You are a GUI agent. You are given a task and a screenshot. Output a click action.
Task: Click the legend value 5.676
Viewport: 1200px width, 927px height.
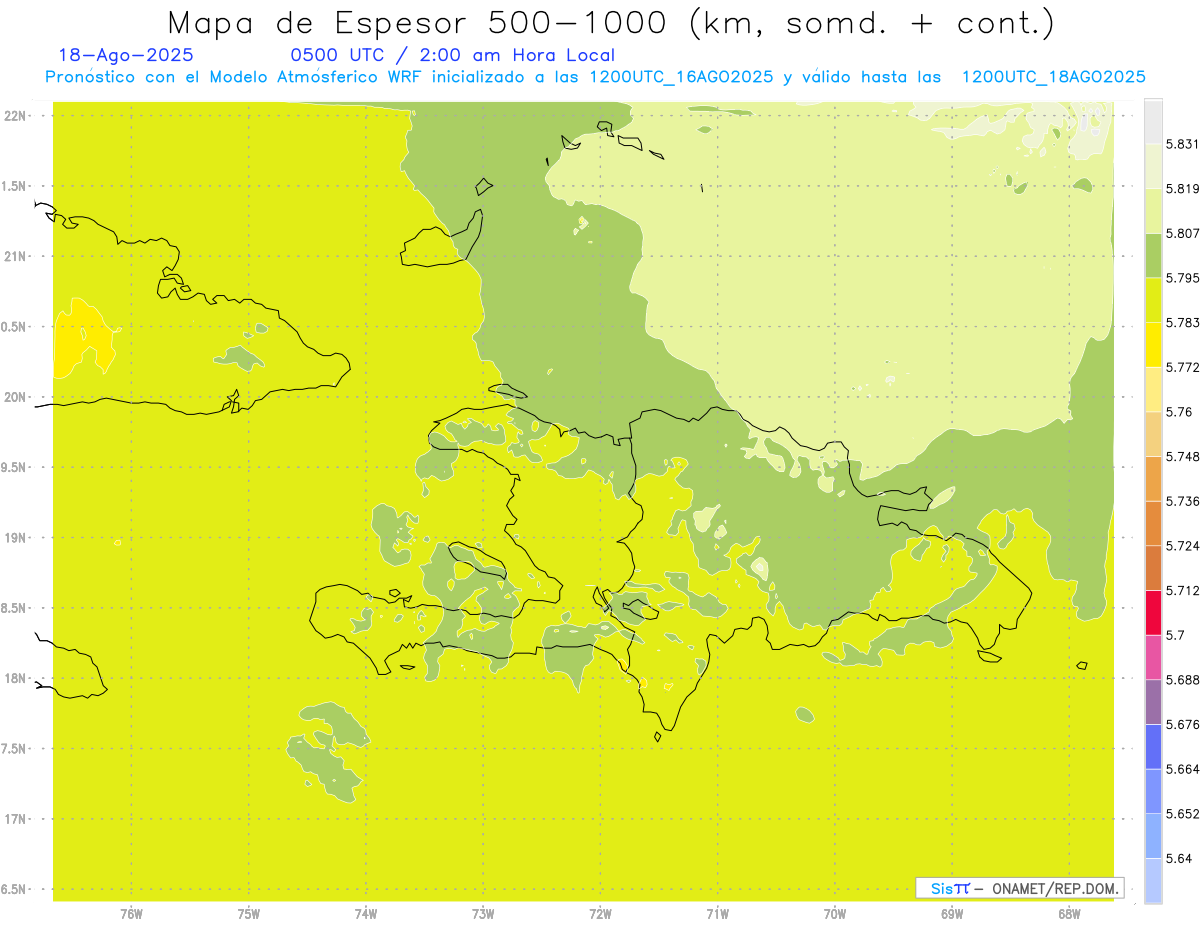point(1182,724)
